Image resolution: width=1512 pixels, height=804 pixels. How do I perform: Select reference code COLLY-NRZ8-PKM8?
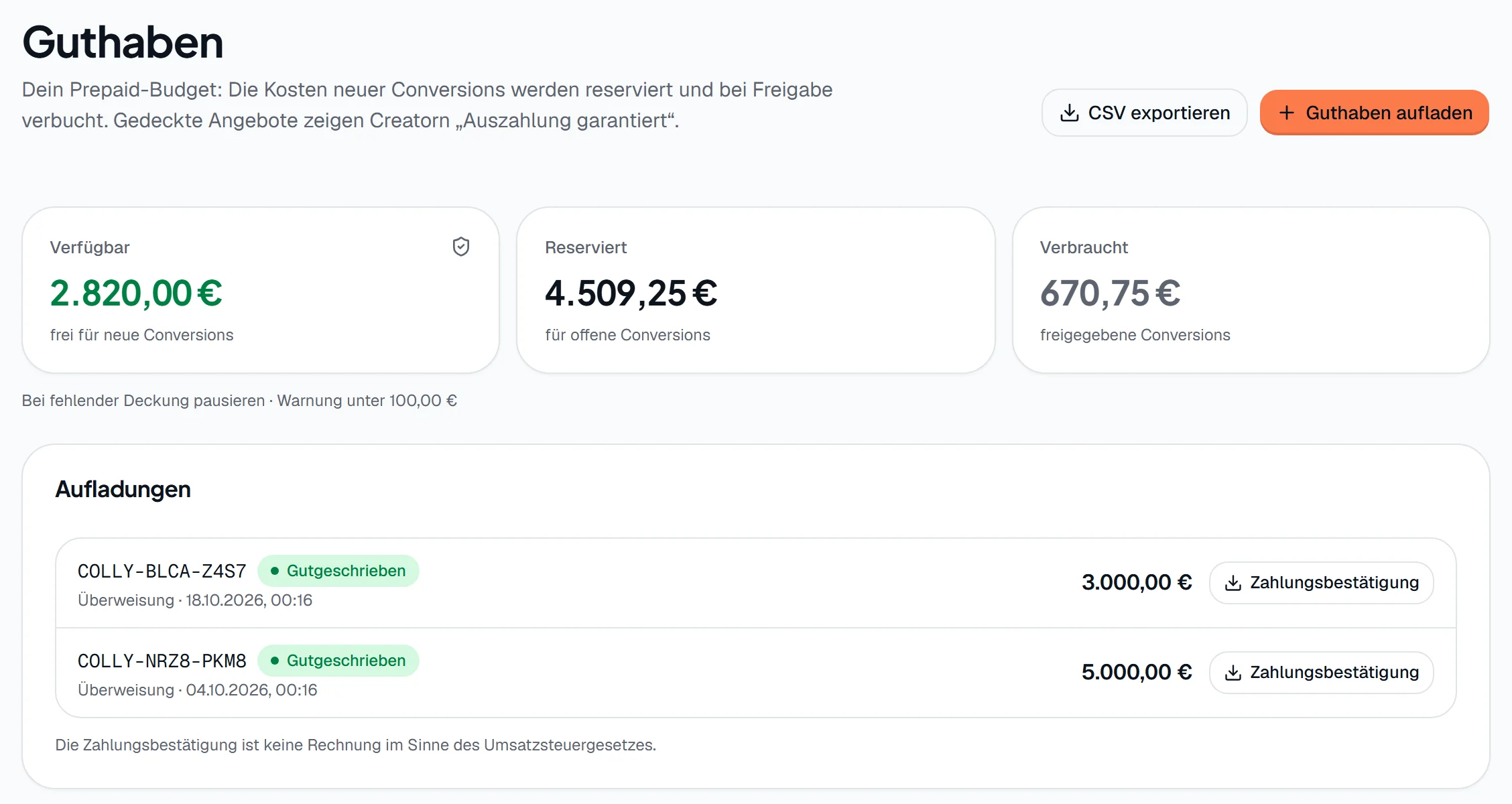[162, 661]
